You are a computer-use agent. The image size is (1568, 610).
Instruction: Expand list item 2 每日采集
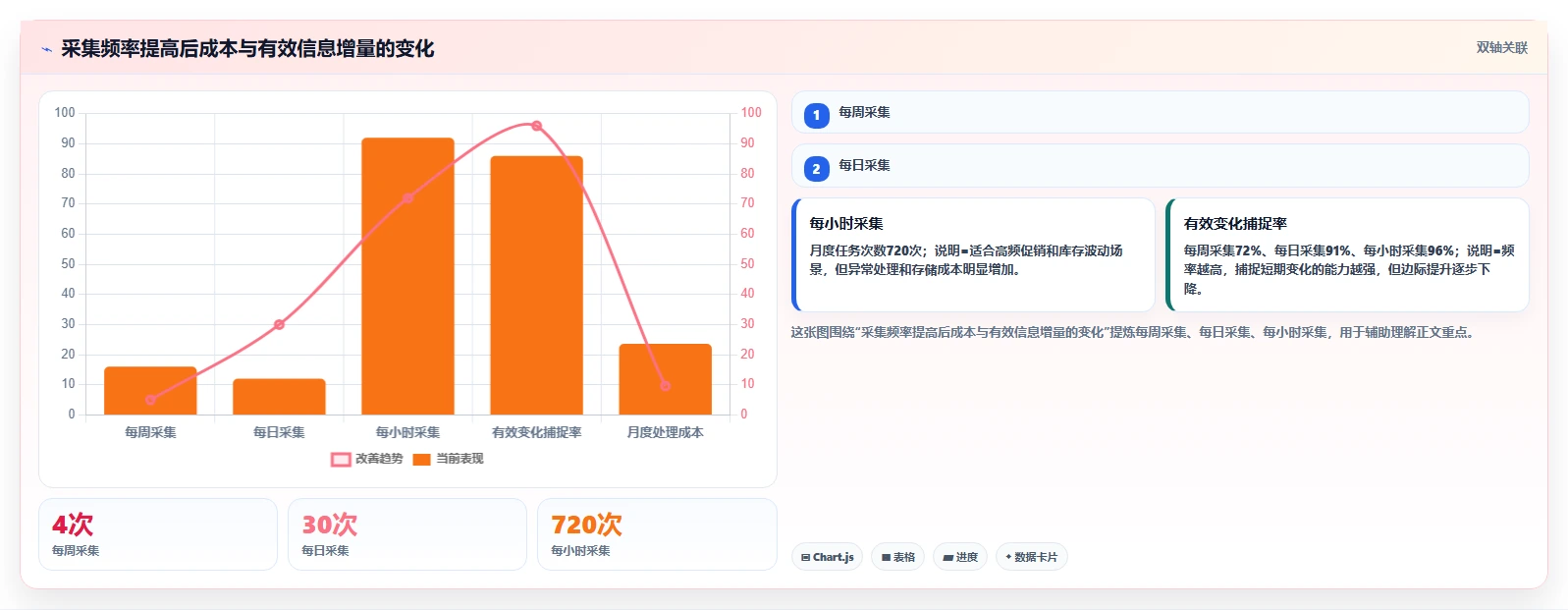coord(1160,166)
